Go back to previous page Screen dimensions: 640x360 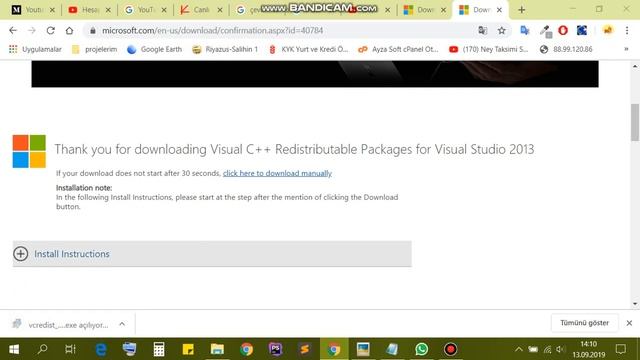[13, 31]
